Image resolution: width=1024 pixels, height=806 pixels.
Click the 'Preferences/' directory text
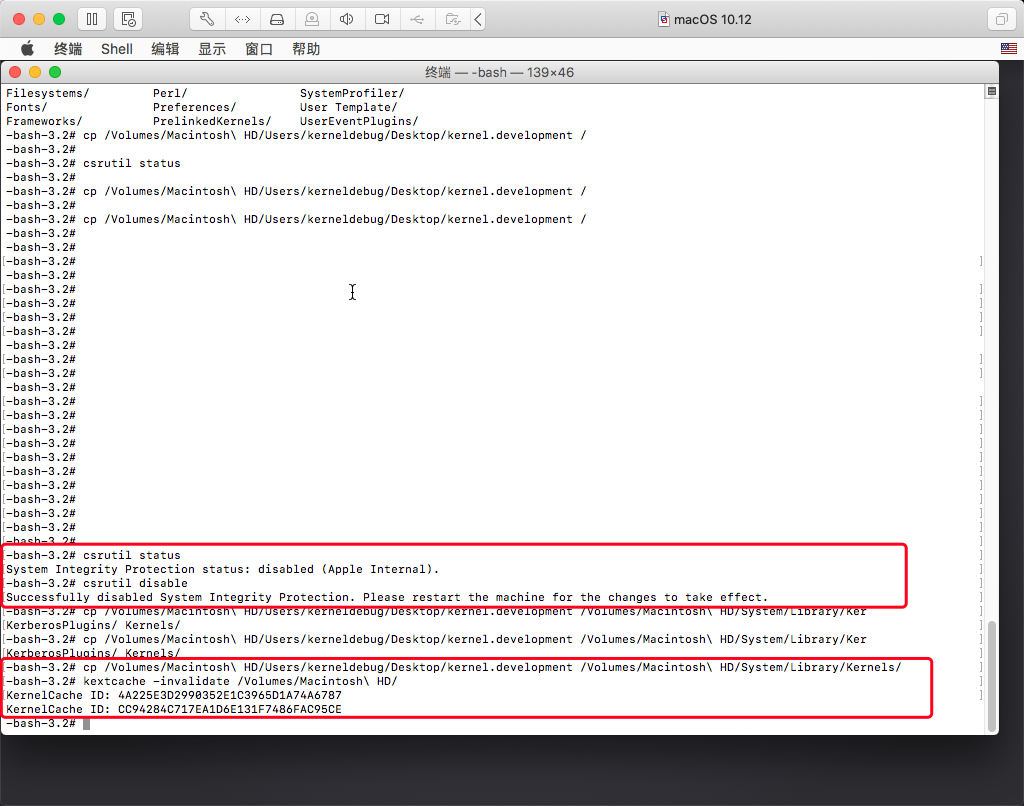[x=195, y=107]
